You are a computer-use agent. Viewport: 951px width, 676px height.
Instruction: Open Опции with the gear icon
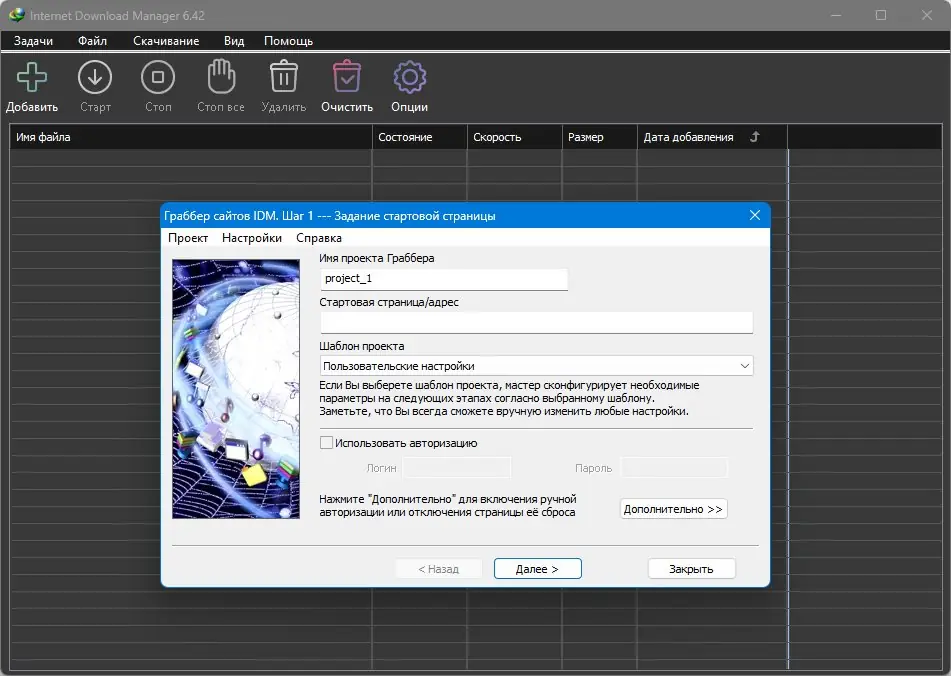point(410,78)
